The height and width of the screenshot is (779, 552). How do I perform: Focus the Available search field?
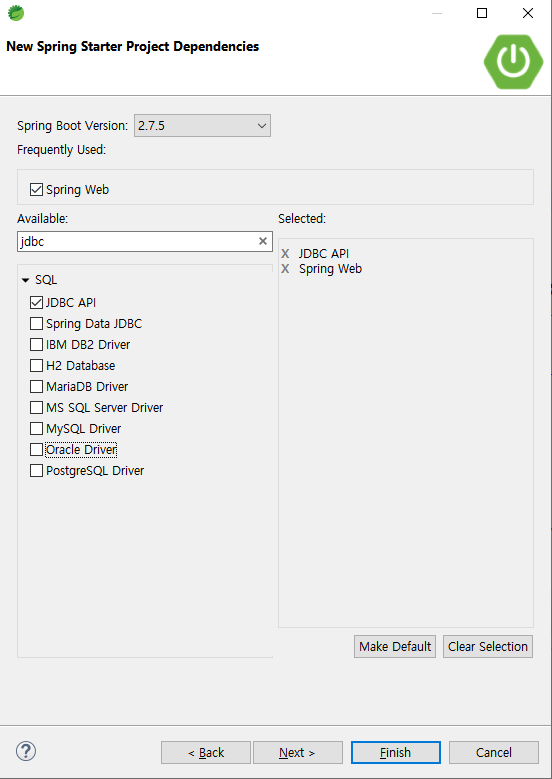coord(145,241)
